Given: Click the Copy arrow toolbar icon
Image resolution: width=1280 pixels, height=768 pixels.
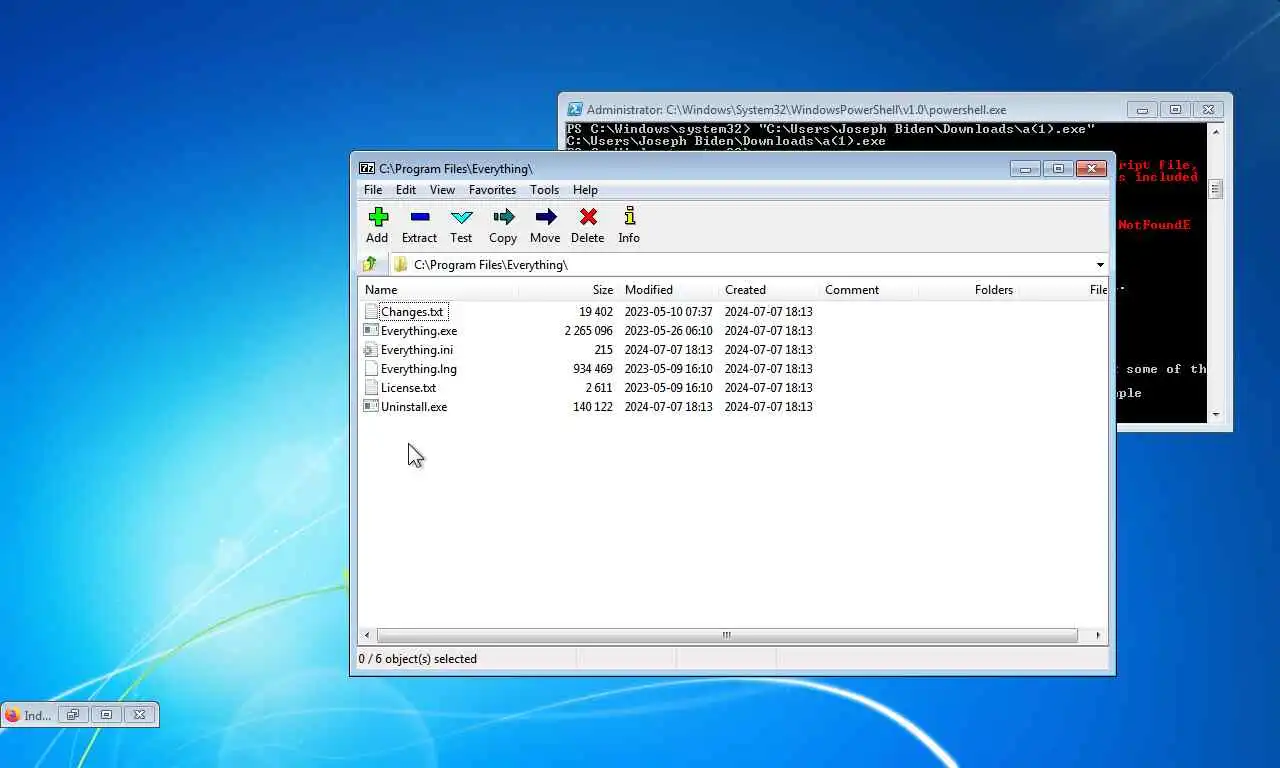Looking at the screenshot, I should tap(503, 216).
